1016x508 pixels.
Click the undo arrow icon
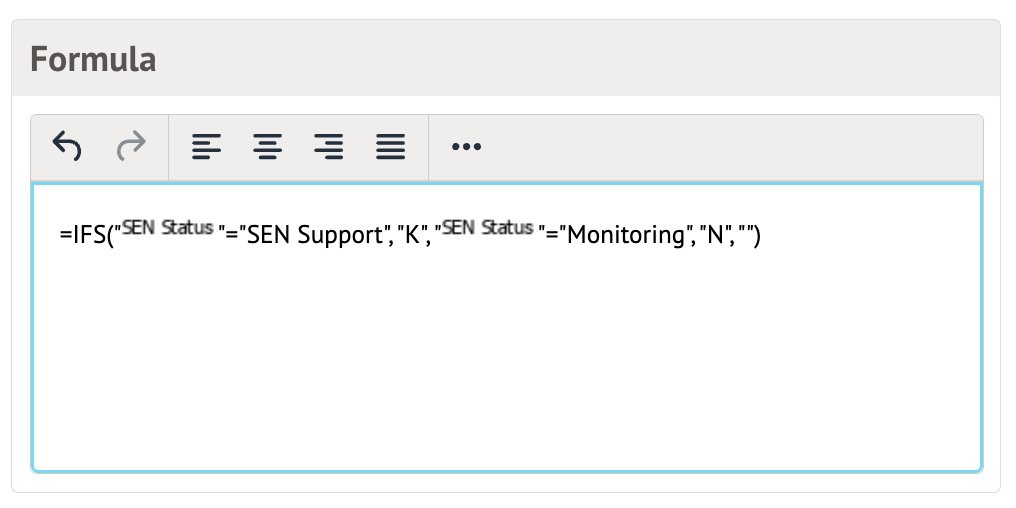coord(67,147)
